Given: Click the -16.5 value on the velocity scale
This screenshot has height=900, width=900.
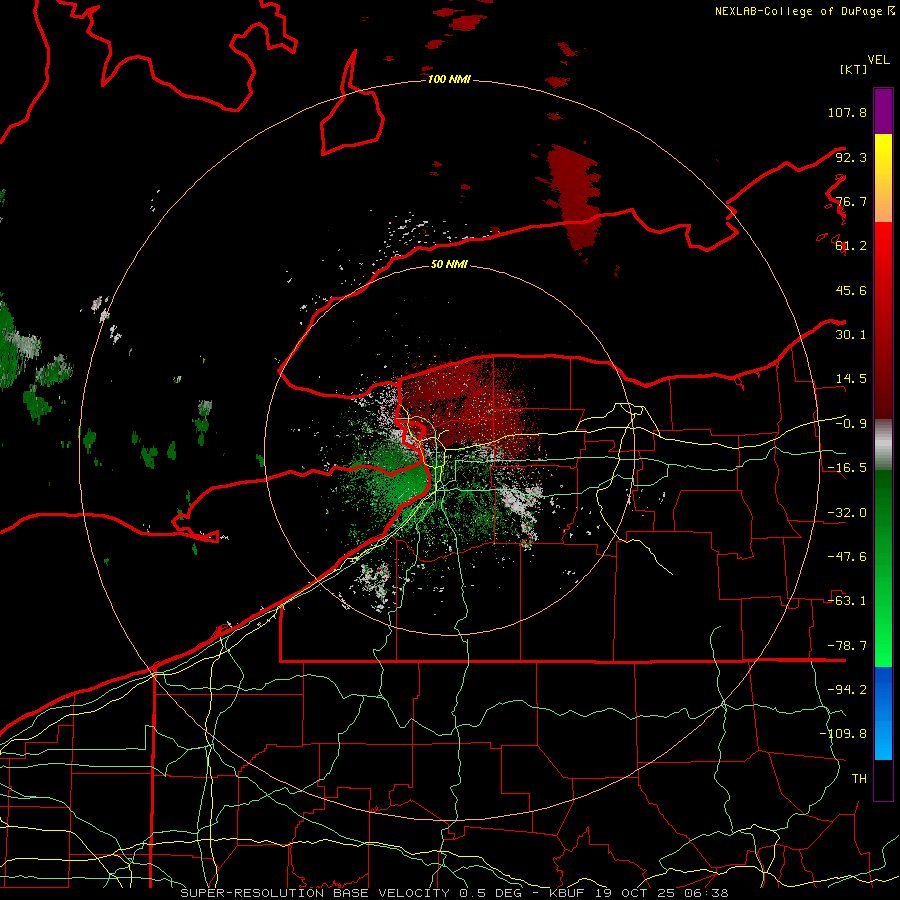Looking at the screenshot, I should coord(847,468).
